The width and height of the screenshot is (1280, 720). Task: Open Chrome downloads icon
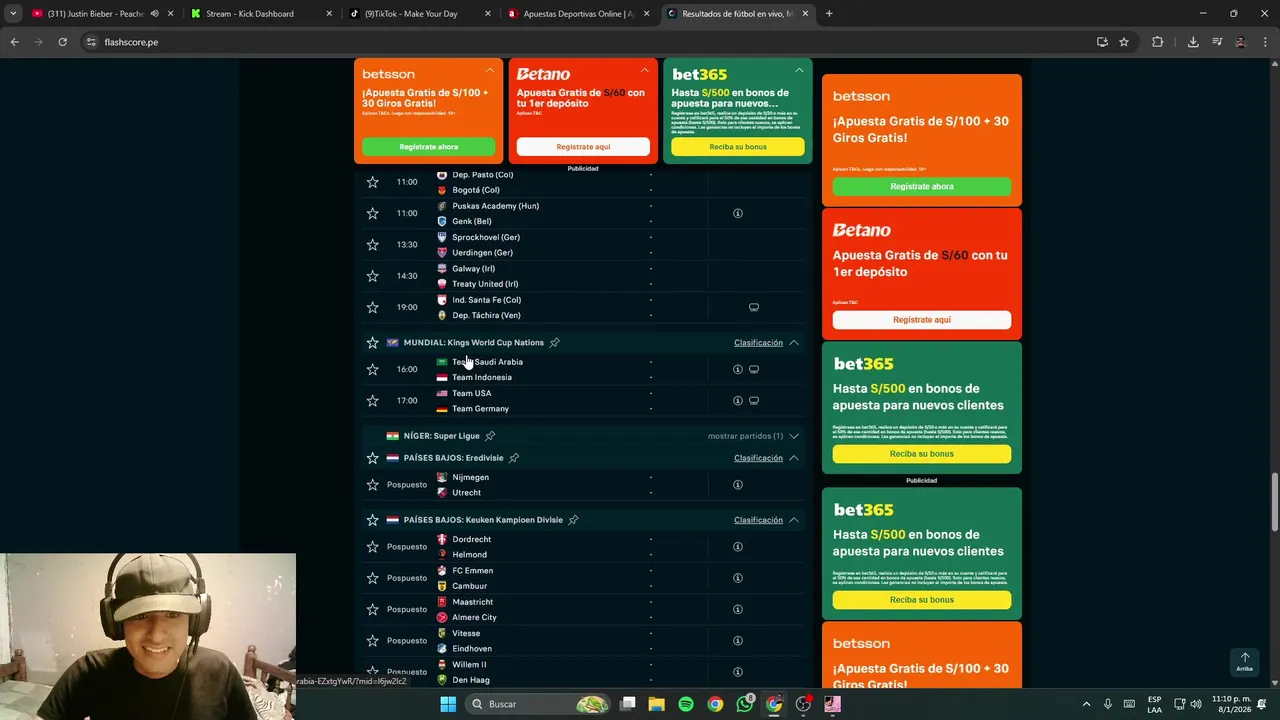coord(1193,42)
